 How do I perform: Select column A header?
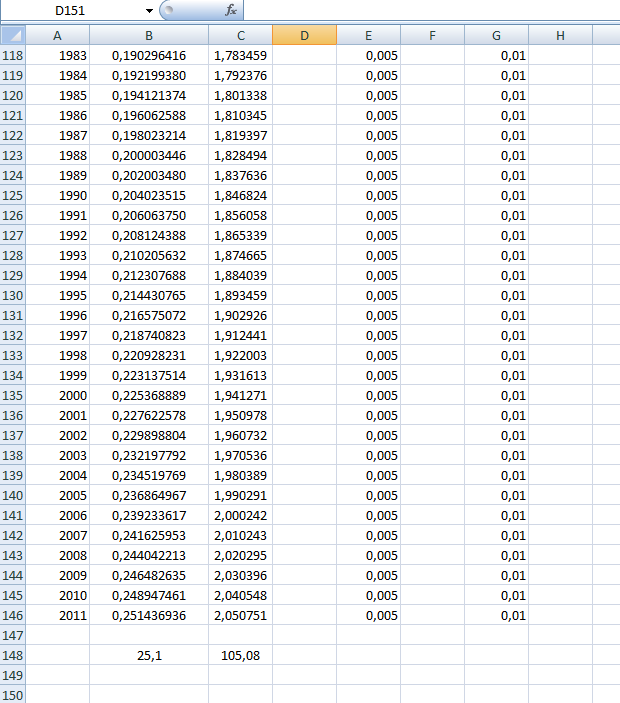click(56, 35)
